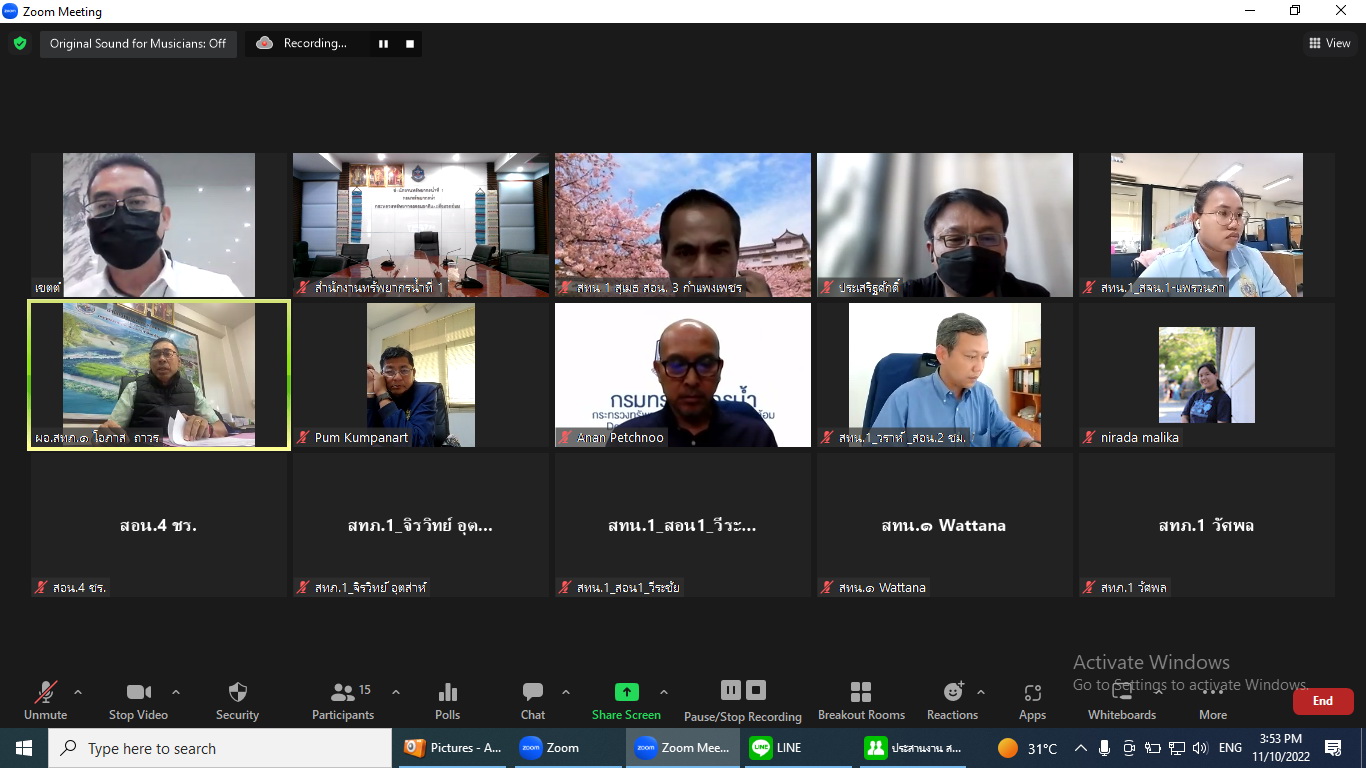Open the second LINE chat taskbar item
This screenshot has width=1366, height=768.
pyautogui.click(x=913, y=748)
